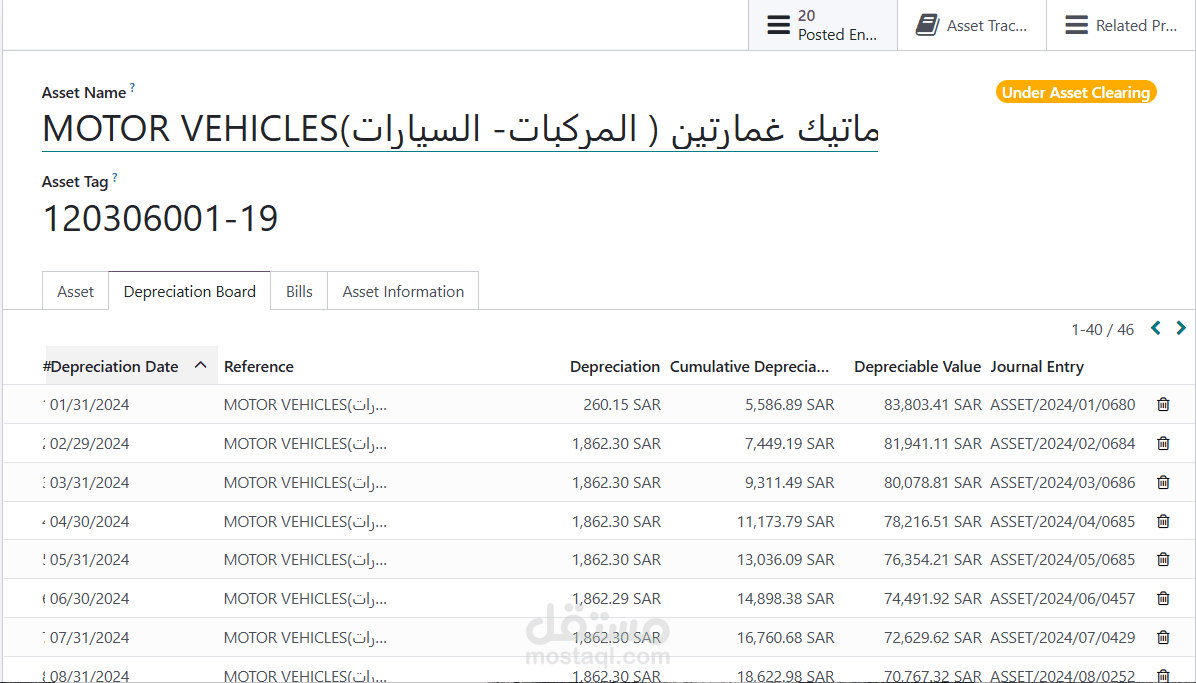Switch to the Asset Information tab
The image size is (1196, 683).
click(x=403, y=292)
